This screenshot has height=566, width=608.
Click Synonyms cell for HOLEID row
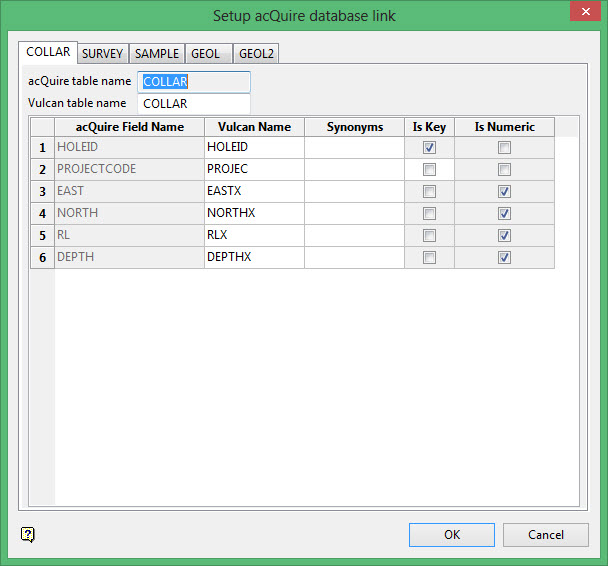tap(354, 147)
